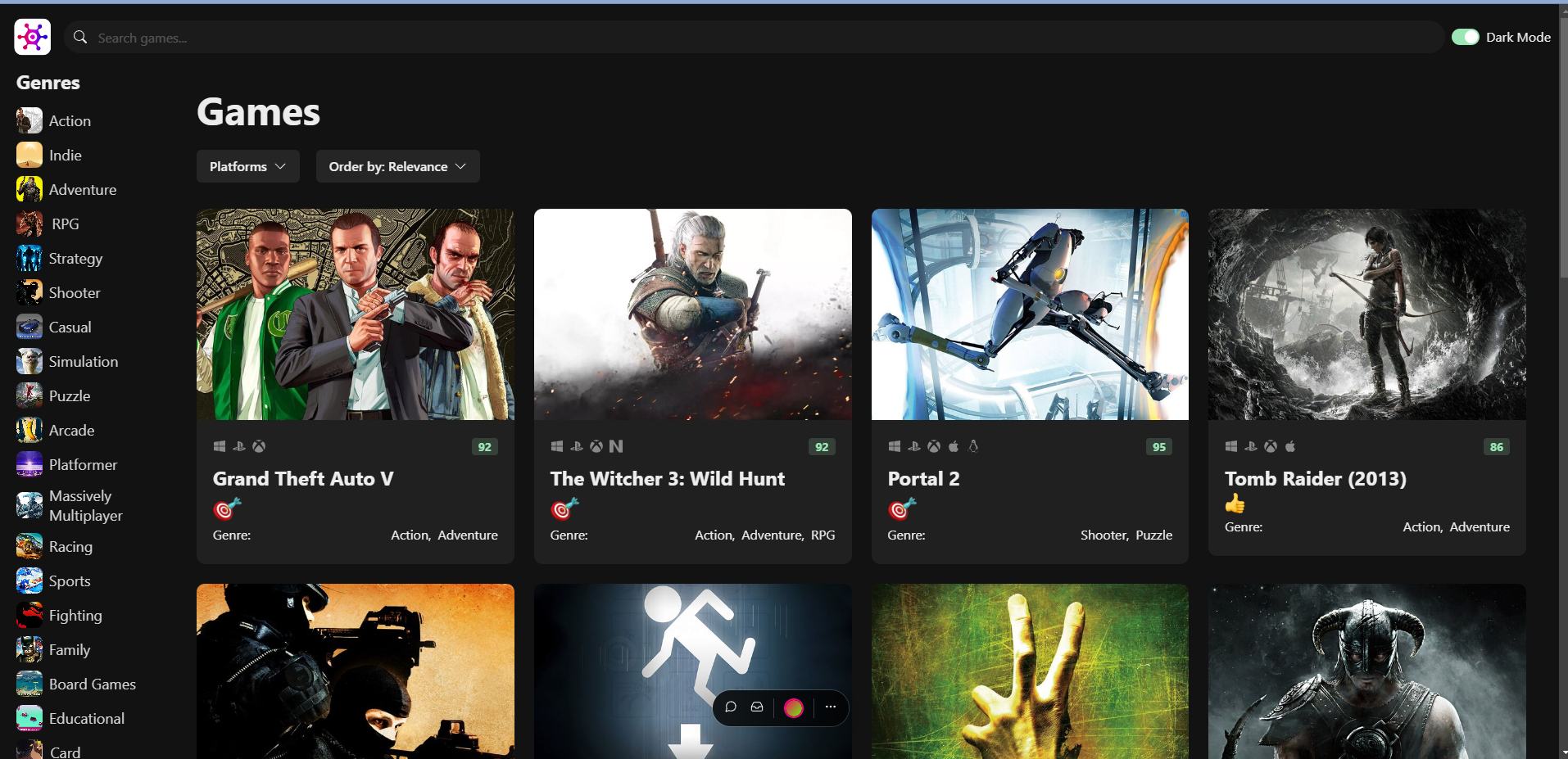Select the Adventure genre link under Tomb Raider
This screenshot has width=1568, height=759.
click(1480, 526)
